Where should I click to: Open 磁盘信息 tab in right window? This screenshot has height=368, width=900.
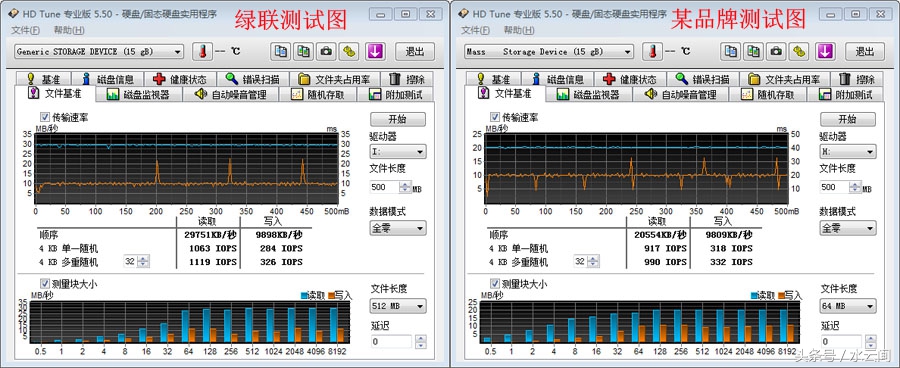click(x=557, y=79)
